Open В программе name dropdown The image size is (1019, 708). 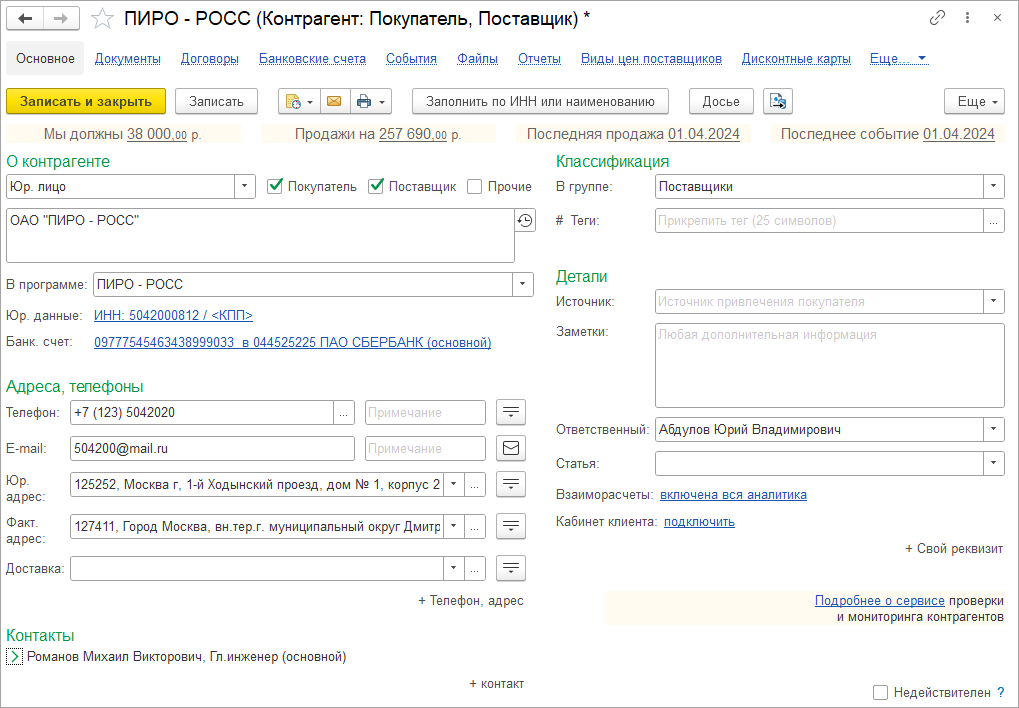click(522, 285)
